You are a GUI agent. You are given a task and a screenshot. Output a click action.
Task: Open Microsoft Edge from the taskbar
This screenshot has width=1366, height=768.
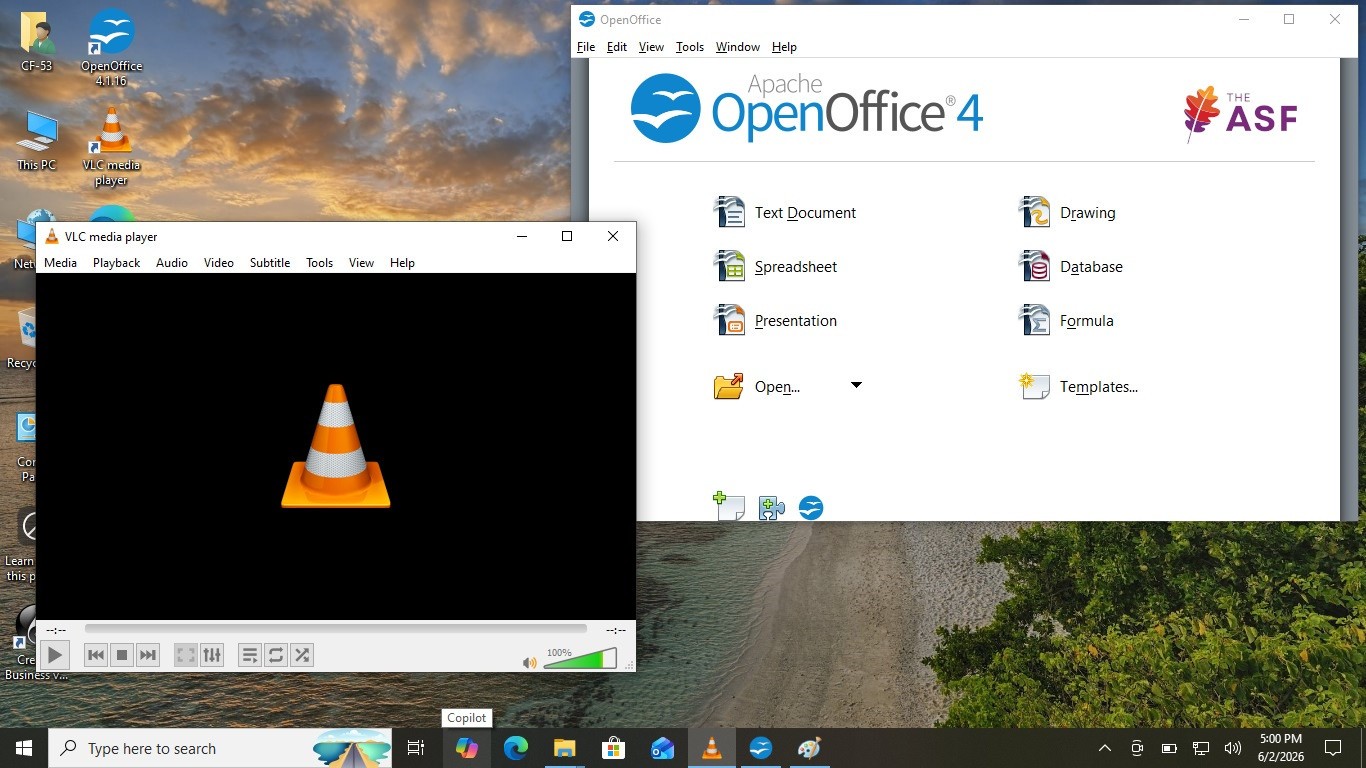[x=516, y=748]
